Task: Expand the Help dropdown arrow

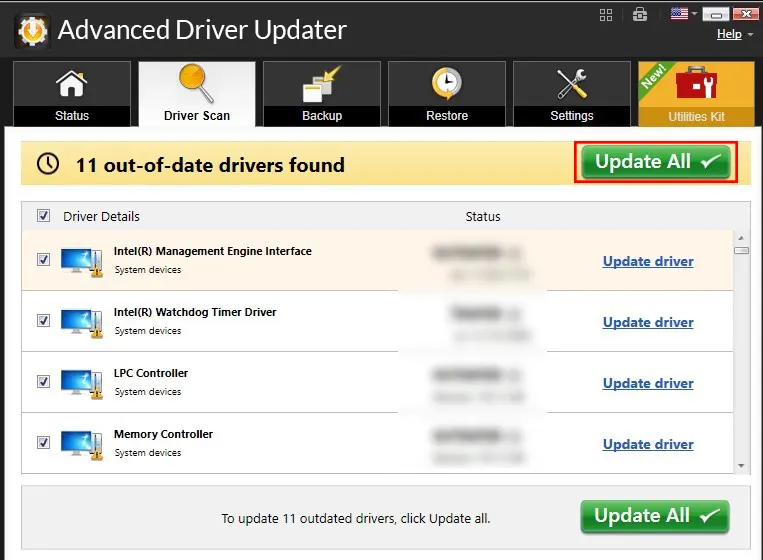Action: [x=750, y=35]
